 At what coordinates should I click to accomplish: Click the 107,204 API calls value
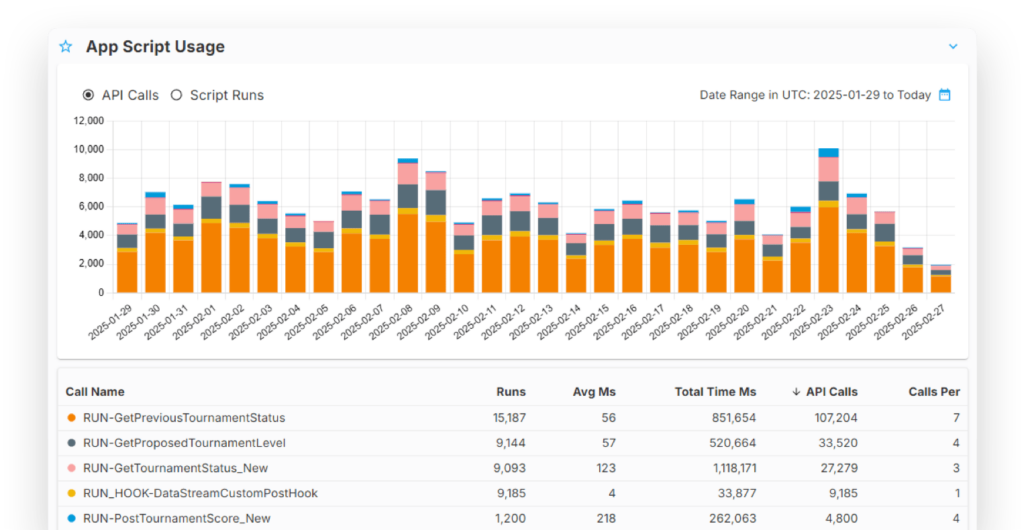click(836, 418)
